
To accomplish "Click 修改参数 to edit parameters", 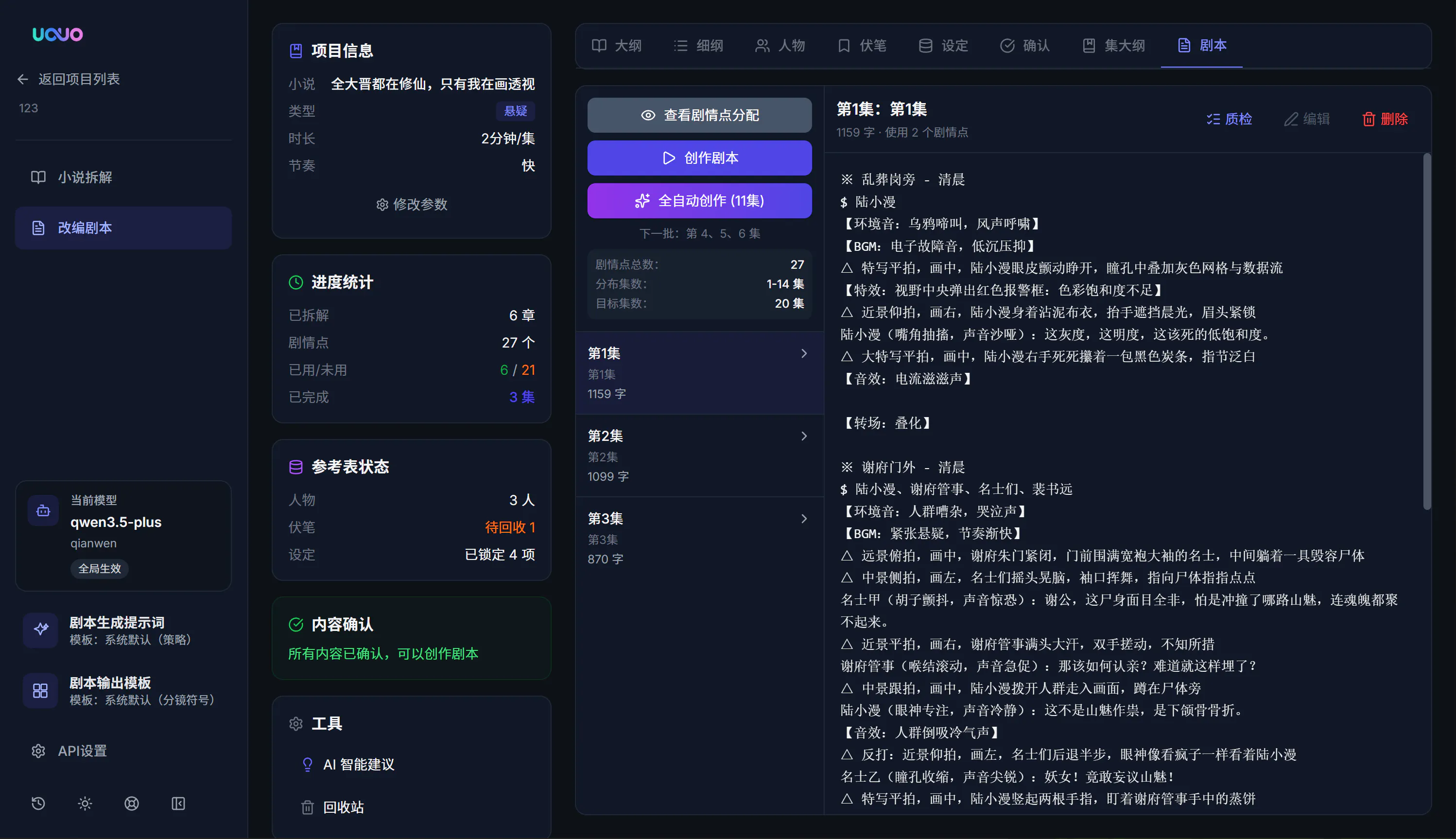I will (412, 205).
